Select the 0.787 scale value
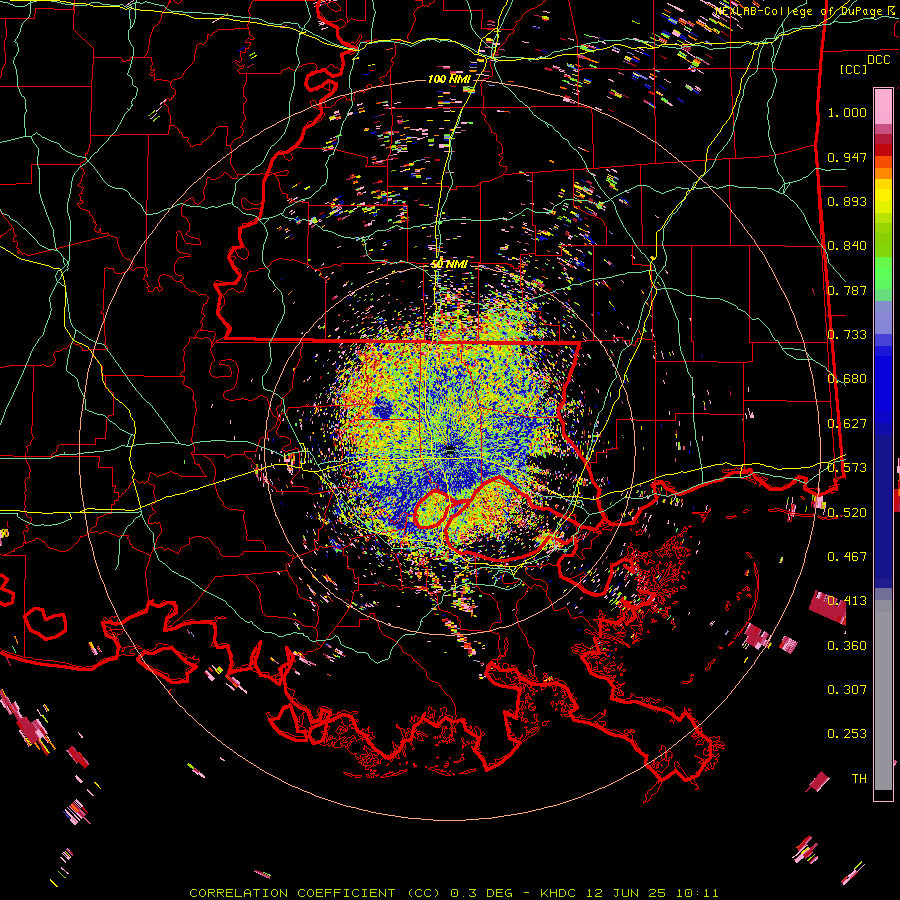 pyautogui.click(x=847, y=290)
